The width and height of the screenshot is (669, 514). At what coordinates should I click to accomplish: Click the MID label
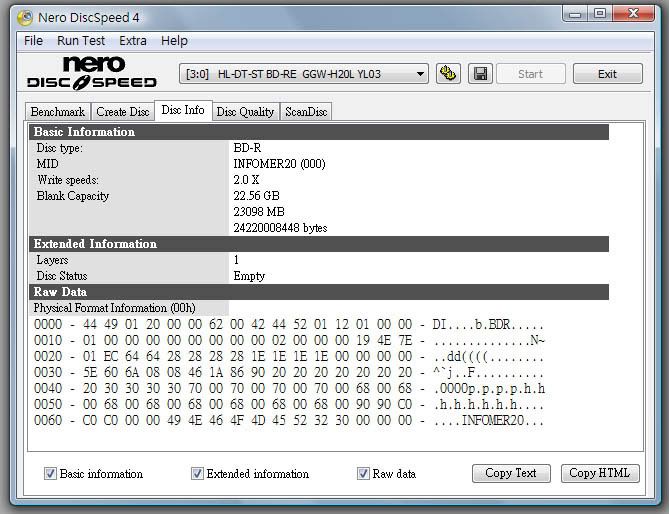click(47, 164)
